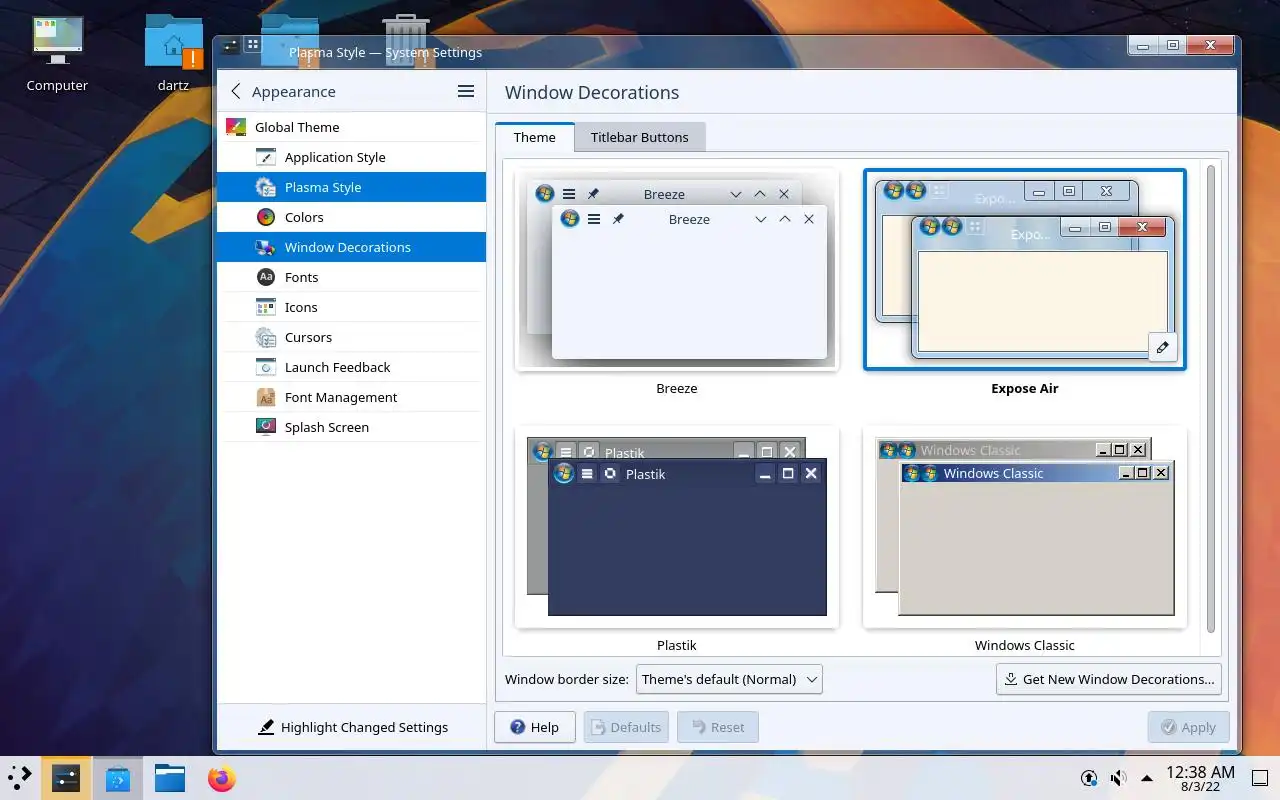Select Application Style in sidebar
This screenshot has width=1280, height=800.
(351, 157)
